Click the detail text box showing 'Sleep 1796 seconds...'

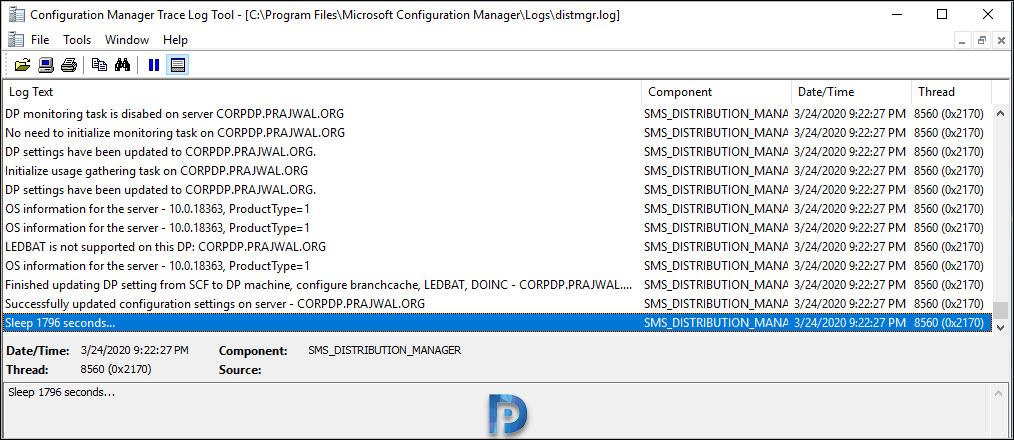tap(498, 412)
